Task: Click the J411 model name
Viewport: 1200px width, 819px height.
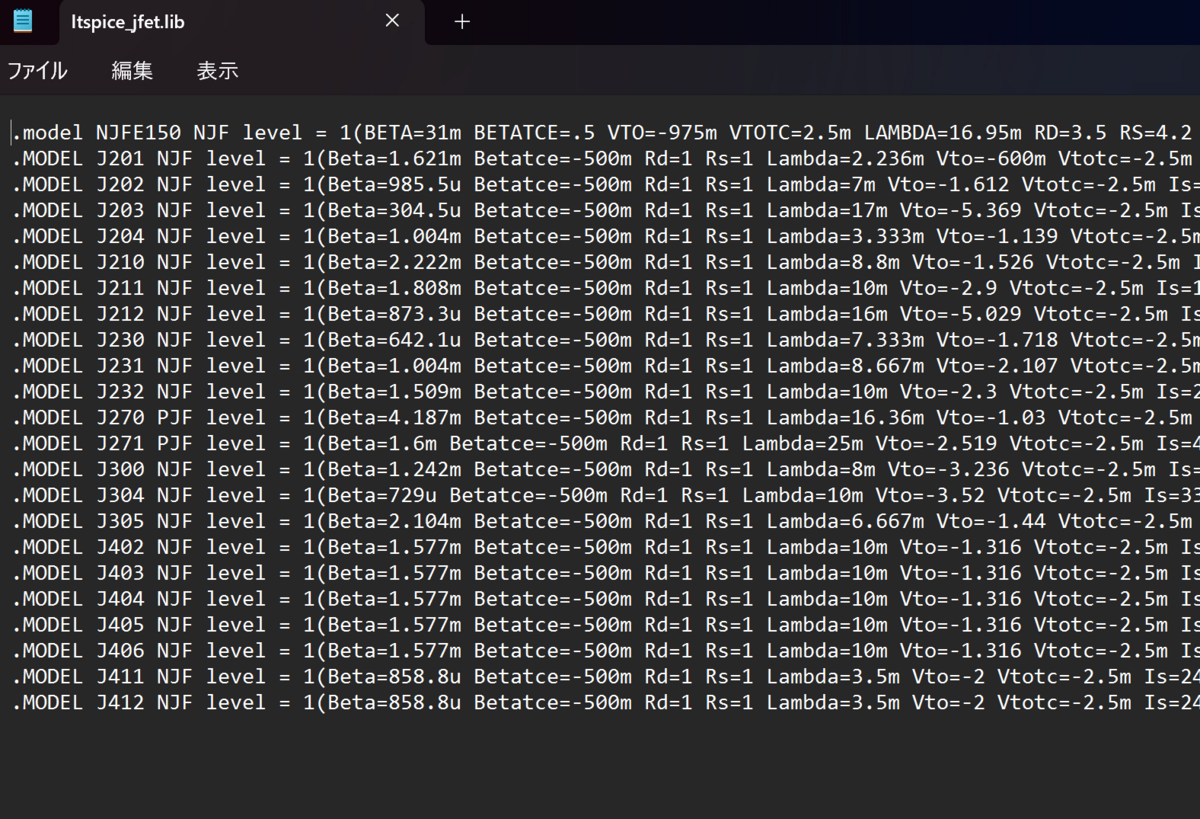Action: pos(120,677)
